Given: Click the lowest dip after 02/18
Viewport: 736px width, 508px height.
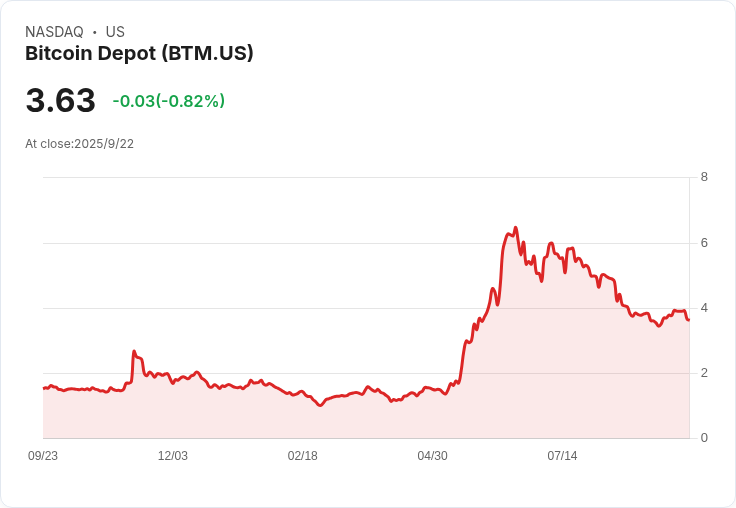Looking at the screenshot, I should pos(320,405).
